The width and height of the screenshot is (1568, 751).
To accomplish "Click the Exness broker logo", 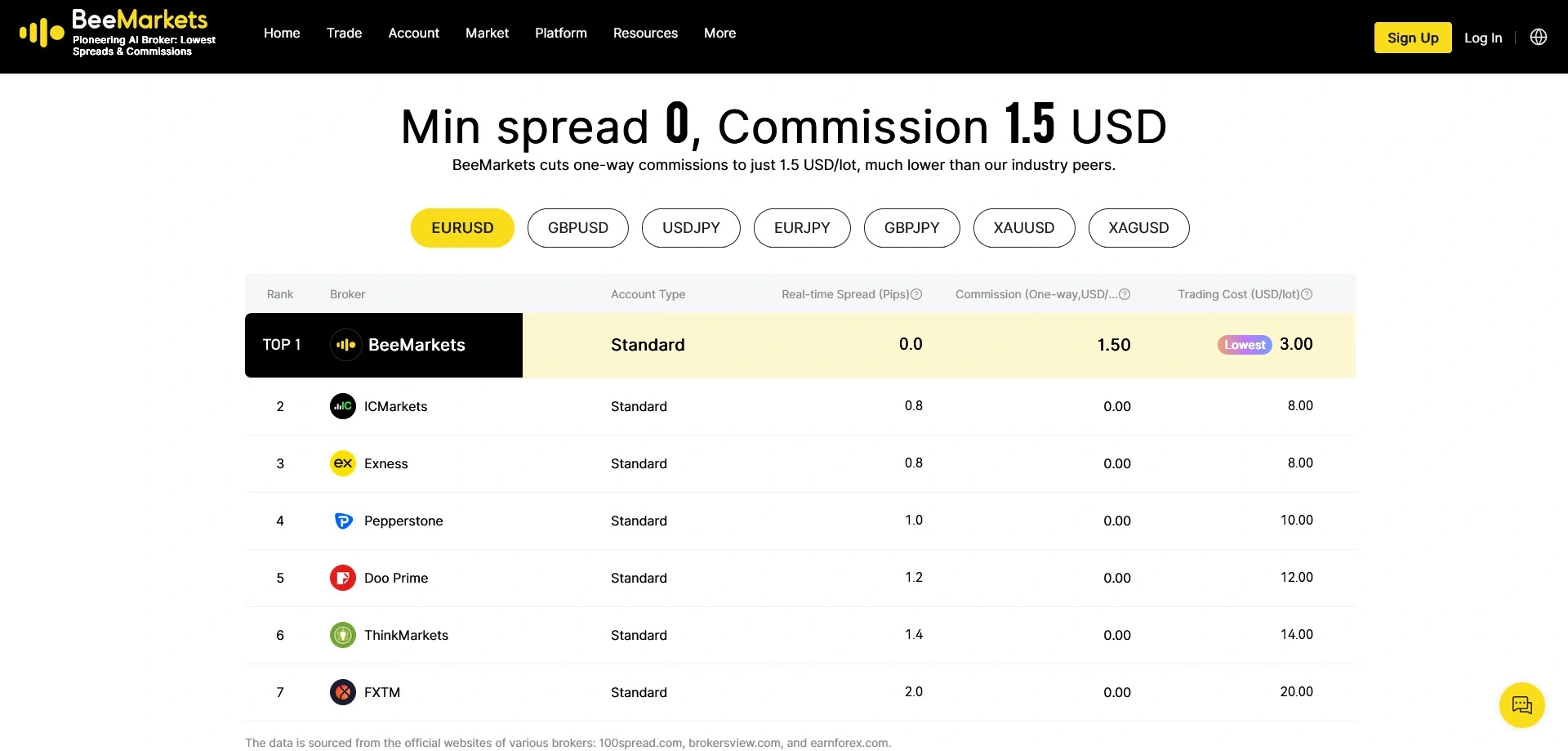I will 343,463.
